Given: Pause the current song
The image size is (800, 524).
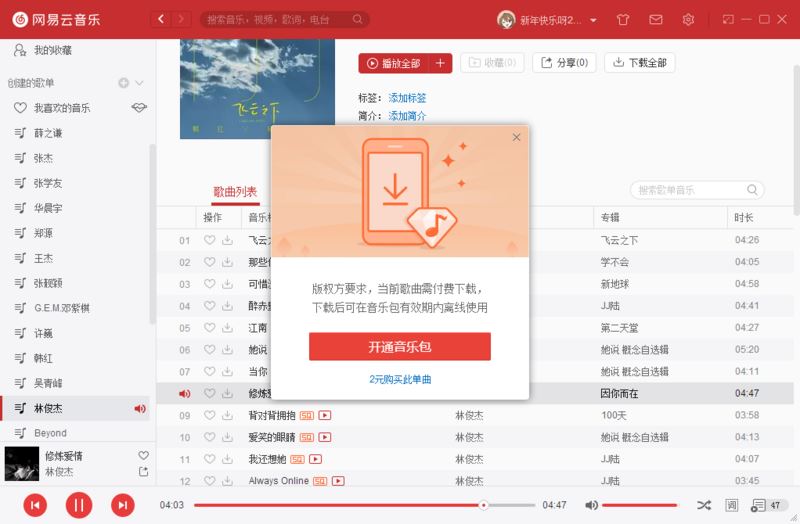Looking at the screenshot, I should coord(79,505).
